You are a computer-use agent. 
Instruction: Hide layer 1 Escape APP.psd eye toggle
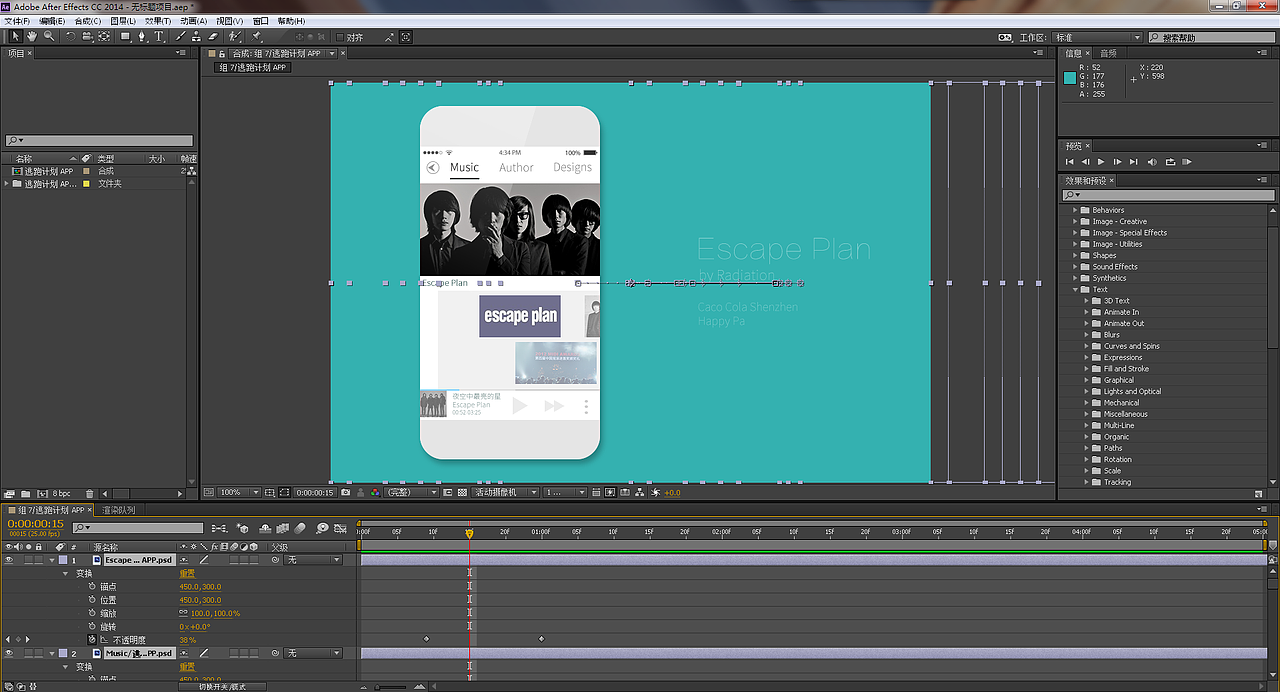tap(9, 560)
